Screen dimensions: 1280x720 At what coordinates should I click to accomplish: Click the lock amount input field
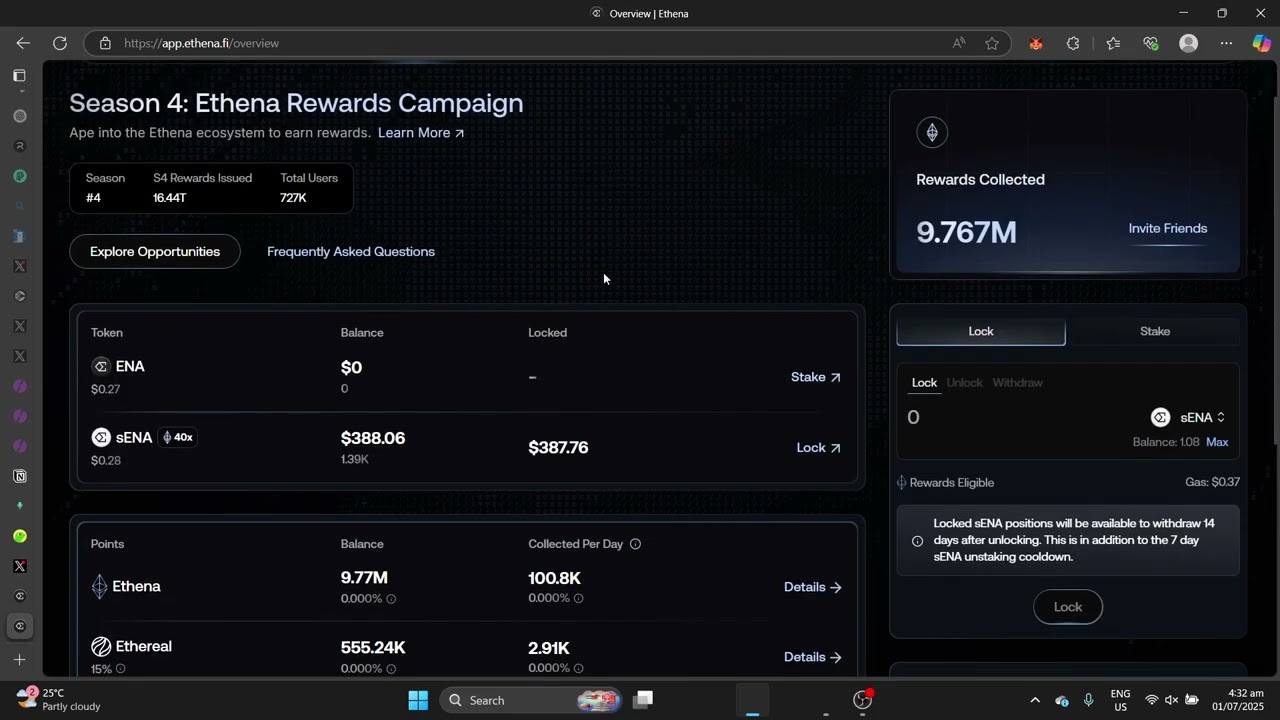click(x=1020, y=417)
